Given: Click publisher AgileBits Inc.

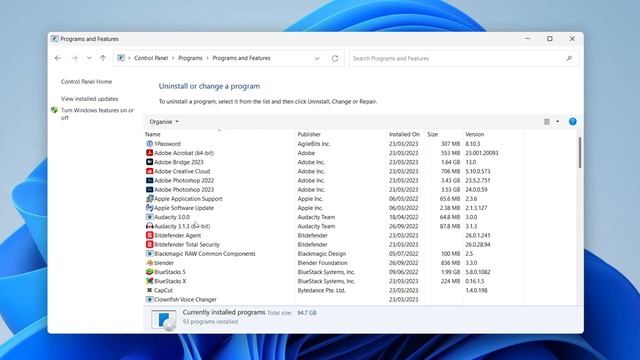Looking at the screenshot, I should coord(313,144).
